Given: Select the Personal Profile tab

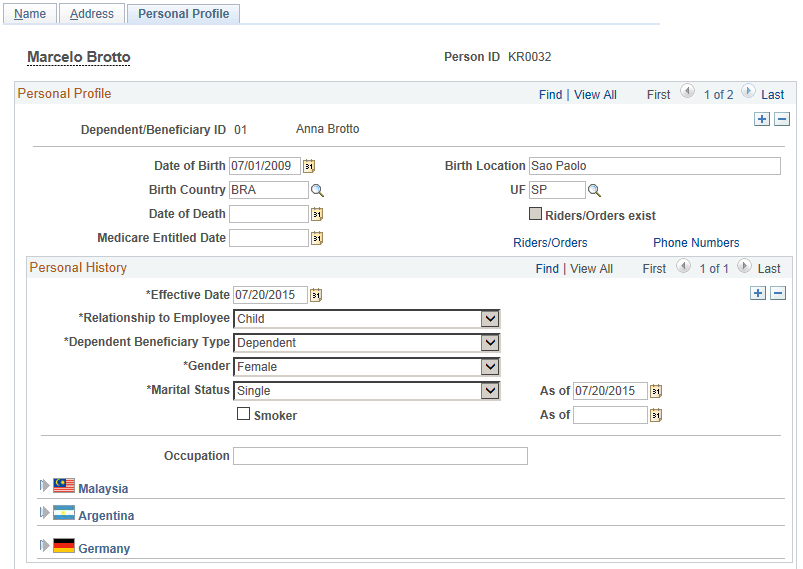Looking at the screenshot, I should (183, 14).
